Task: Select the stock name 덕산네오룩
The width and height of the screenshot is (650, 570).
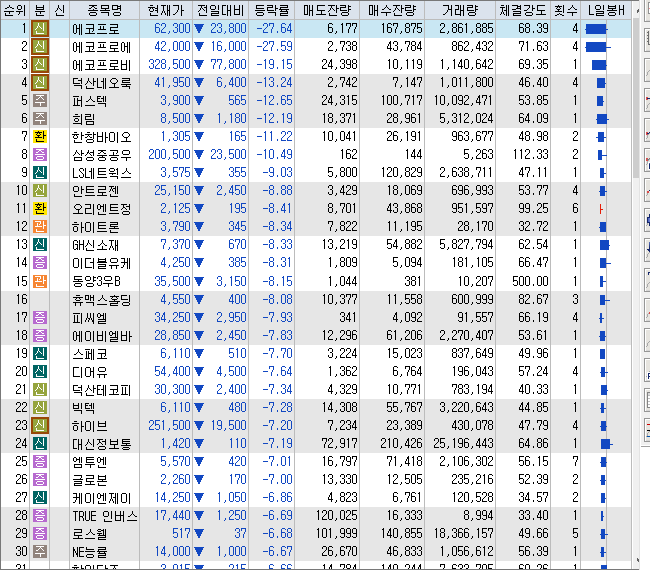Action: pos(102,83)
